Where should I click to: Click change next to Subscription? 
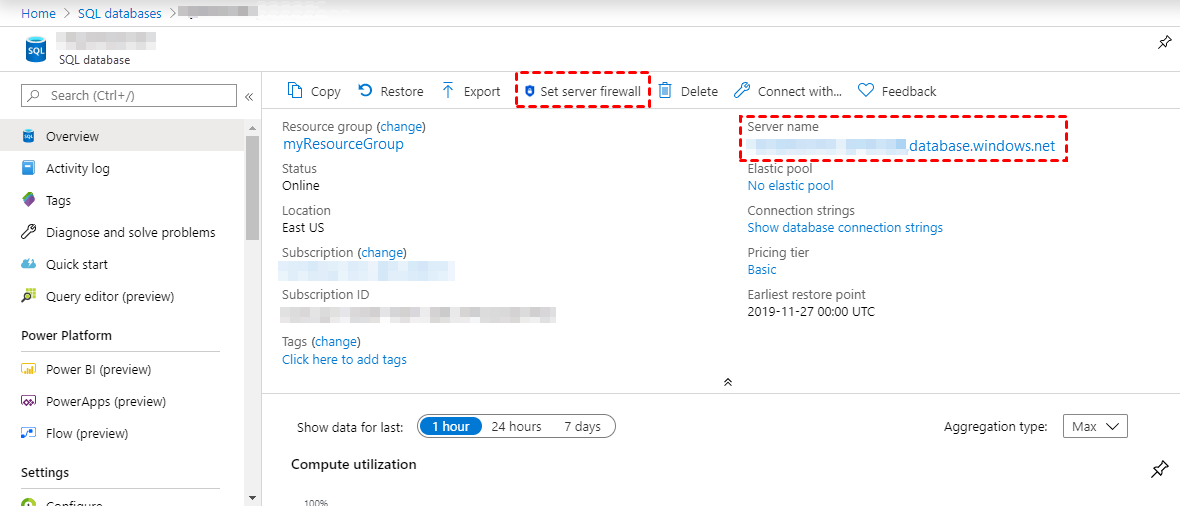point(382,252)
